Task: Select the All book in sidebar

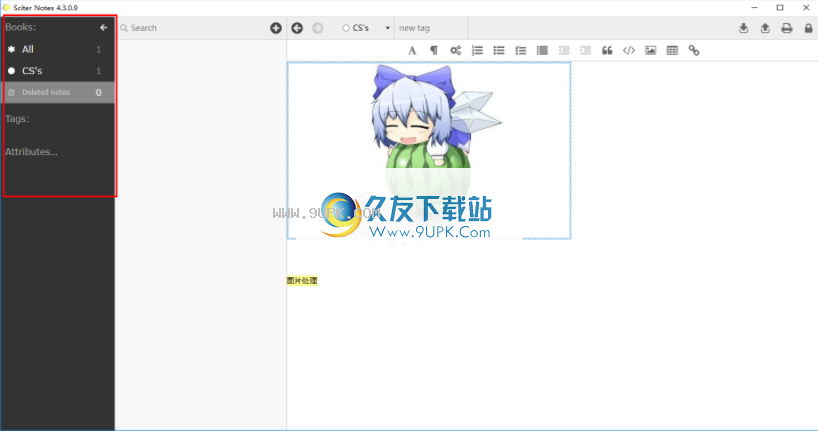Action: click(x=58, y=49)
